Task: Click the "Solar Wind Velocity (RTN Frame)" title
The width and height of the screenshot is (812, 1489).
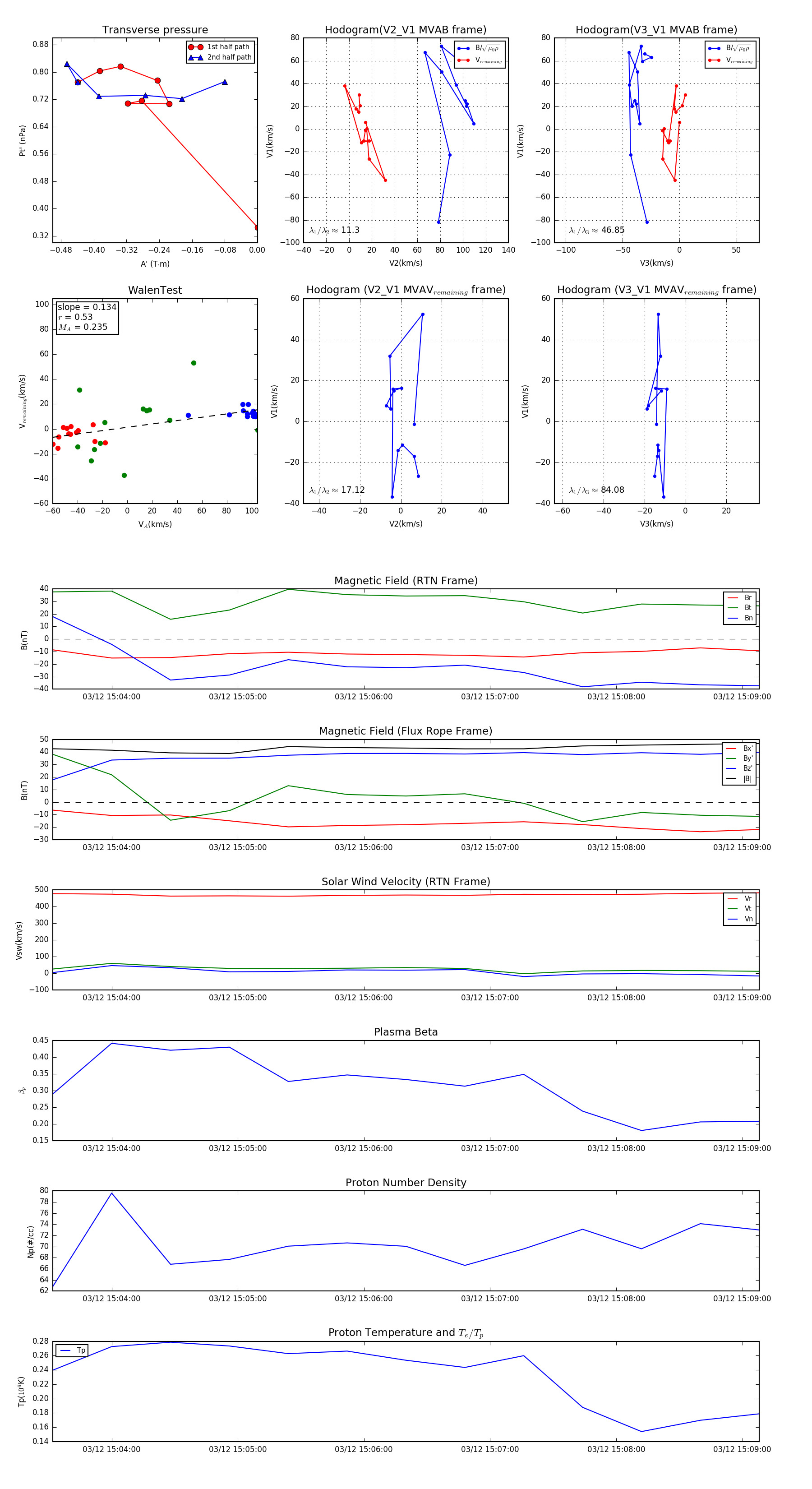Action: click(x=406, y=882)
